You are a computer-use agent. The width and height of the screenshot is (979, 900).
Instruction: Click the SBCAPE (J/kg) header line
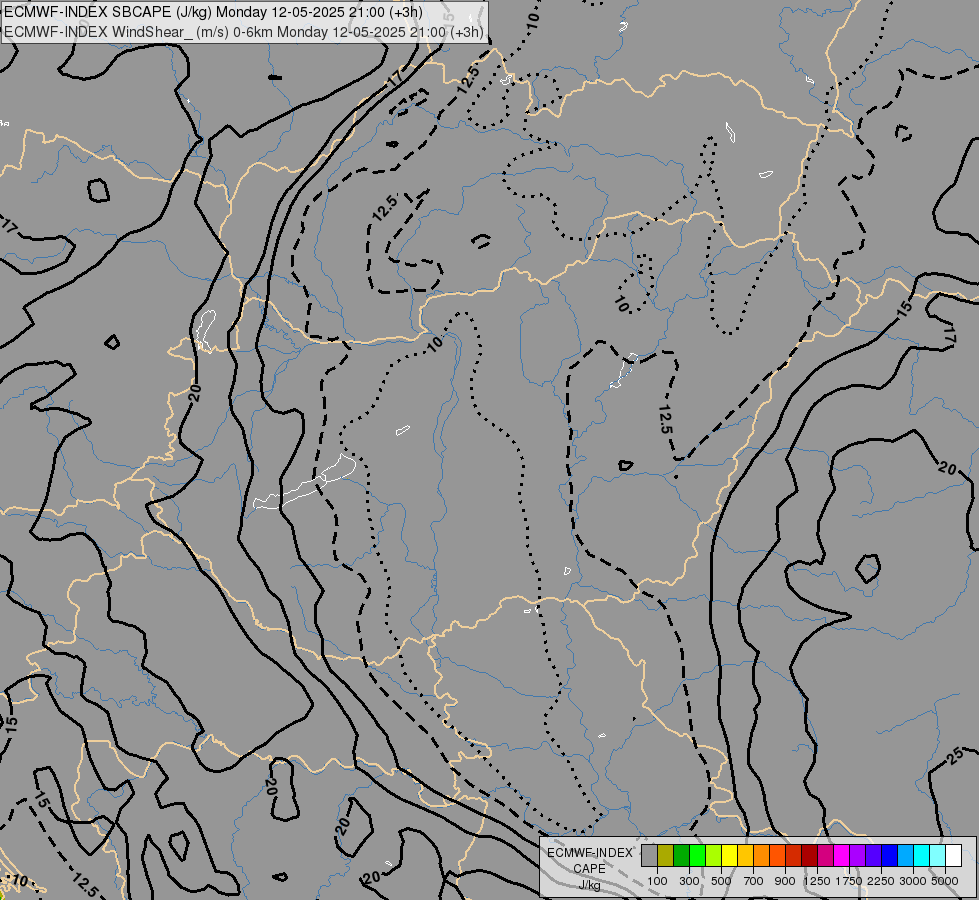coord(214,12)
